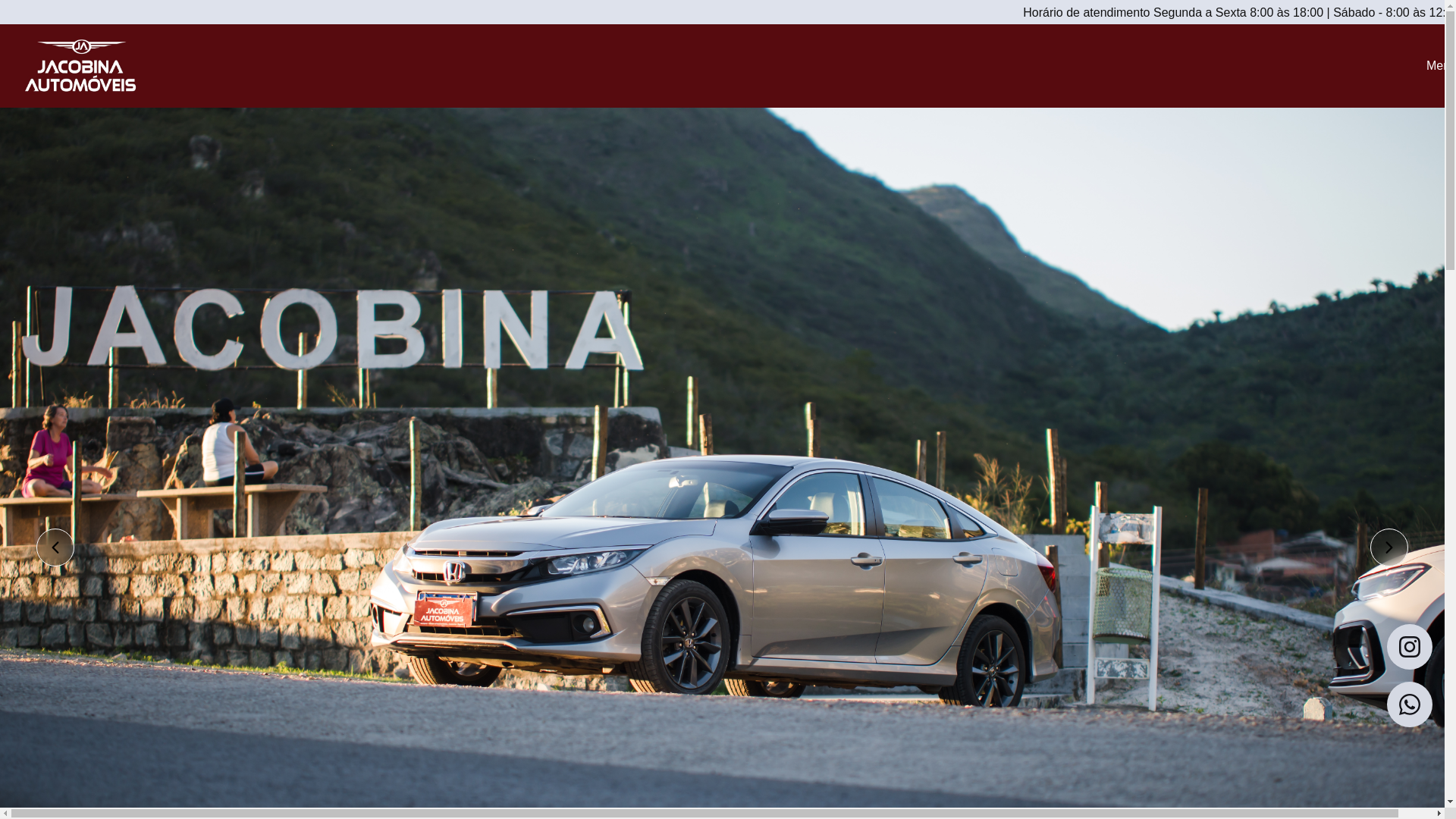Click the vertical scrollbar thumb
1456x819 pixels.
pos(1450,141)
